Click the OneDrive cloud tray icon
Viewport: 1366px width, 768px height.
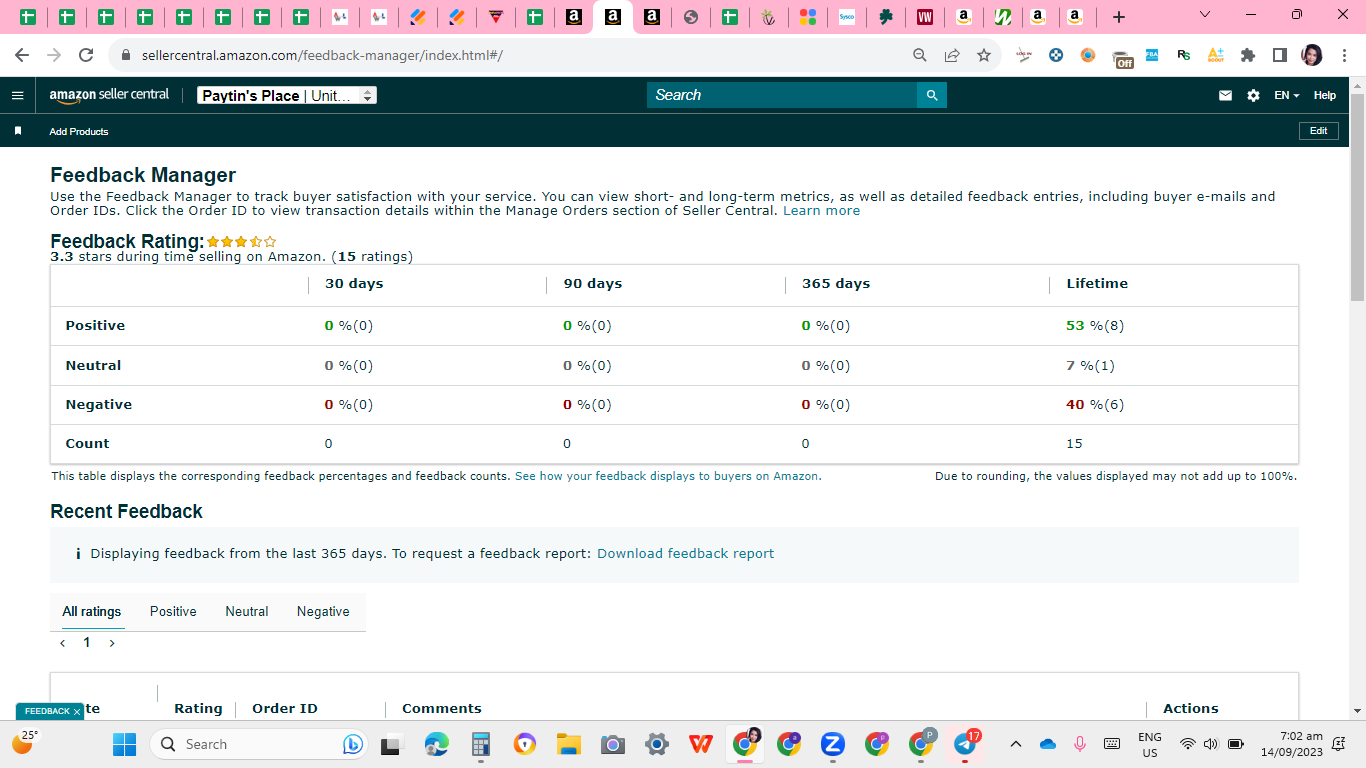(1048, 744)
